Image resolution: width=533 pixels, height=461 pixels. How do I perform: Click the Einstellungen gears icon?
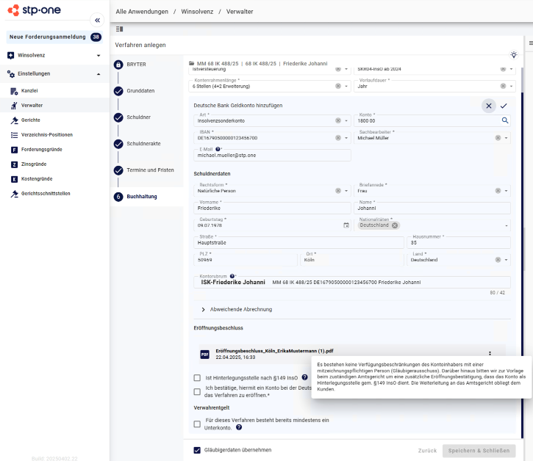11,73
